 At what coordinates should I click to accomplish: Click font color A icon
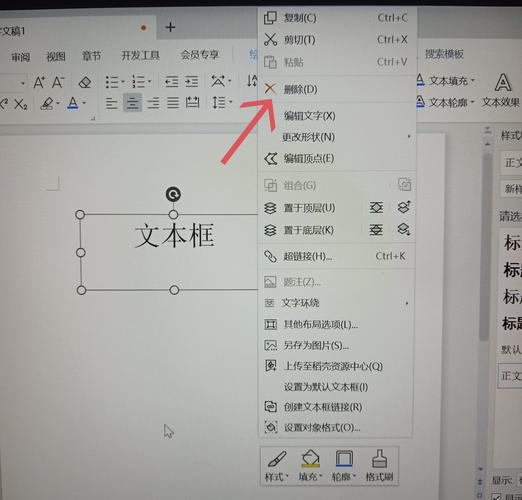pos(73,103)
